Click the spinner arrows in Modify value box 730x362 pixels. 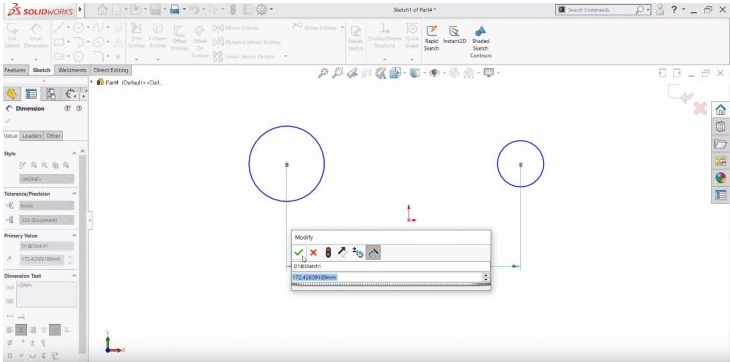487,277
